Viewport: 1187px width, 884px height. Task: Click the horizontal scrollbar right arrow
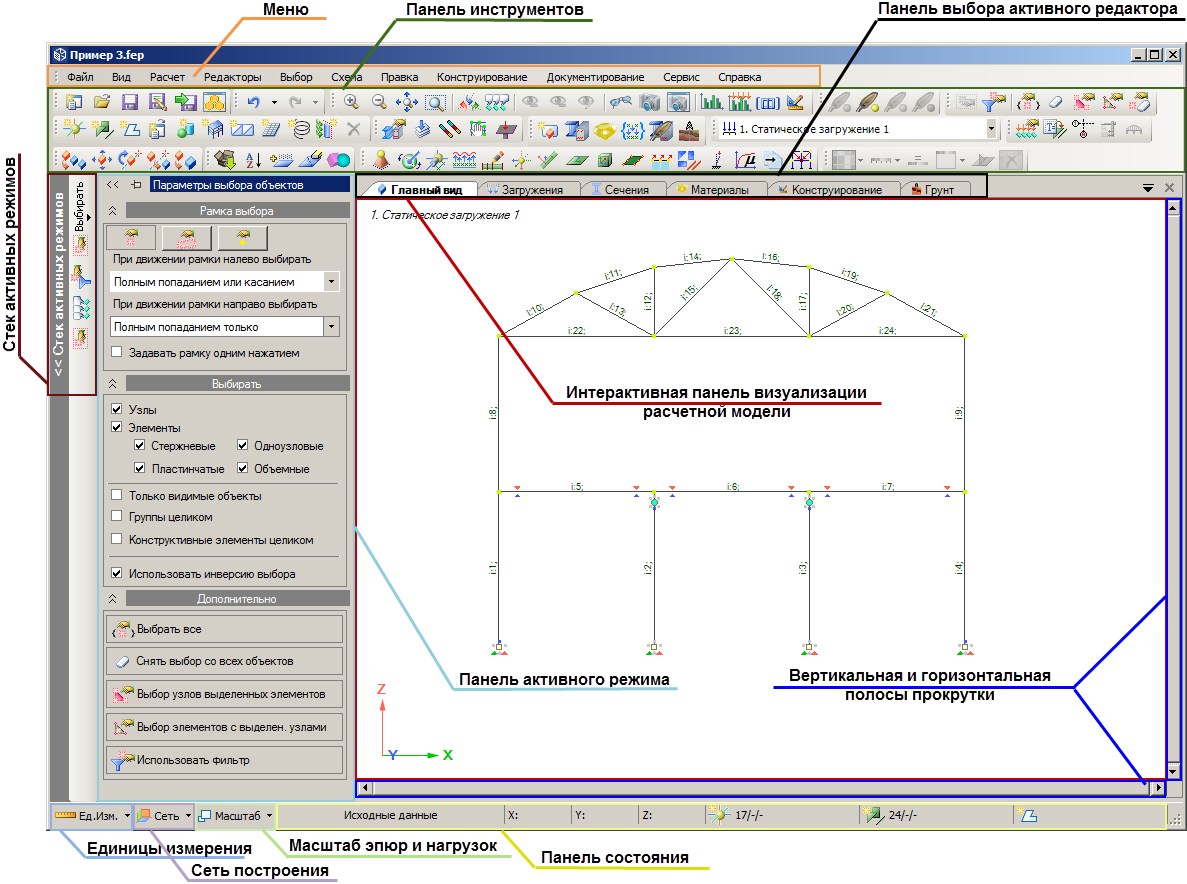coord(1157,788)
